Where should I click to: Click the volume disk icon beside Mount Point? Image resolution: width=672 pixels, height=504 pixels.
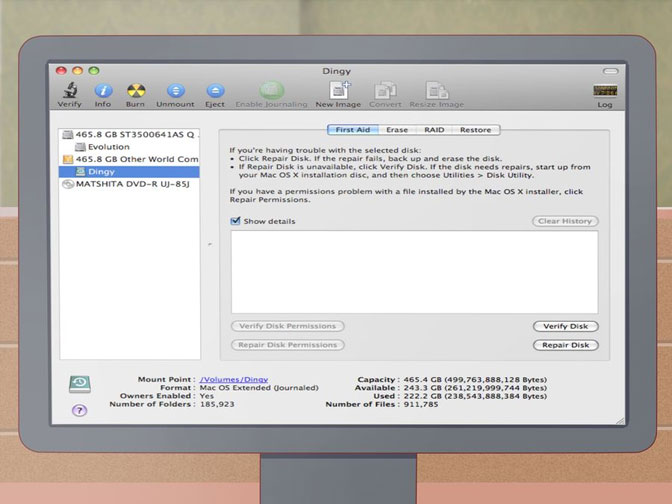click(80, 384)
